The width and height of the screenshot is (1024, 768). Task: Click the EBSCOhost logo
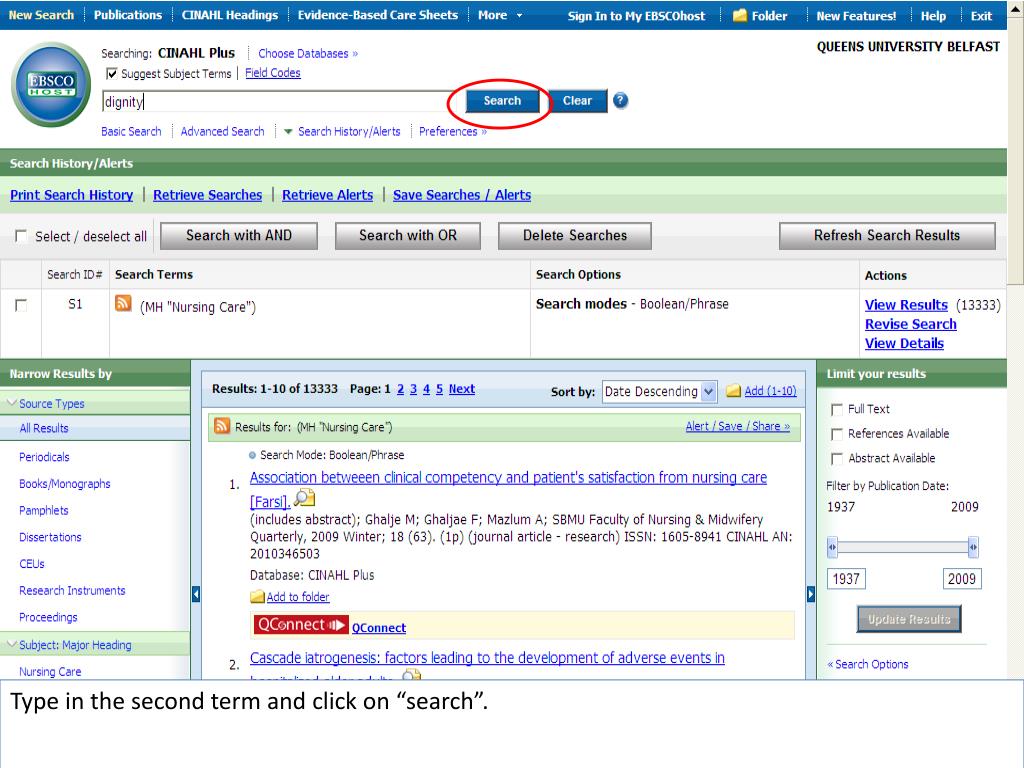coord(51,84)
